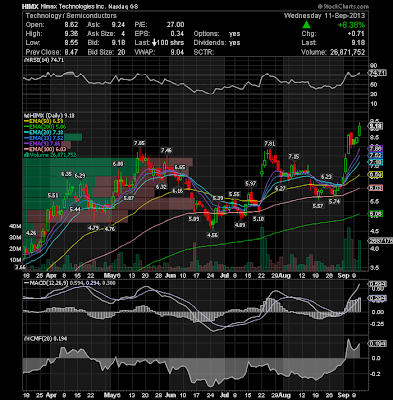Click the Chg +0.71 value
Viewport: 393px width, 400px height.
[355, 34]
